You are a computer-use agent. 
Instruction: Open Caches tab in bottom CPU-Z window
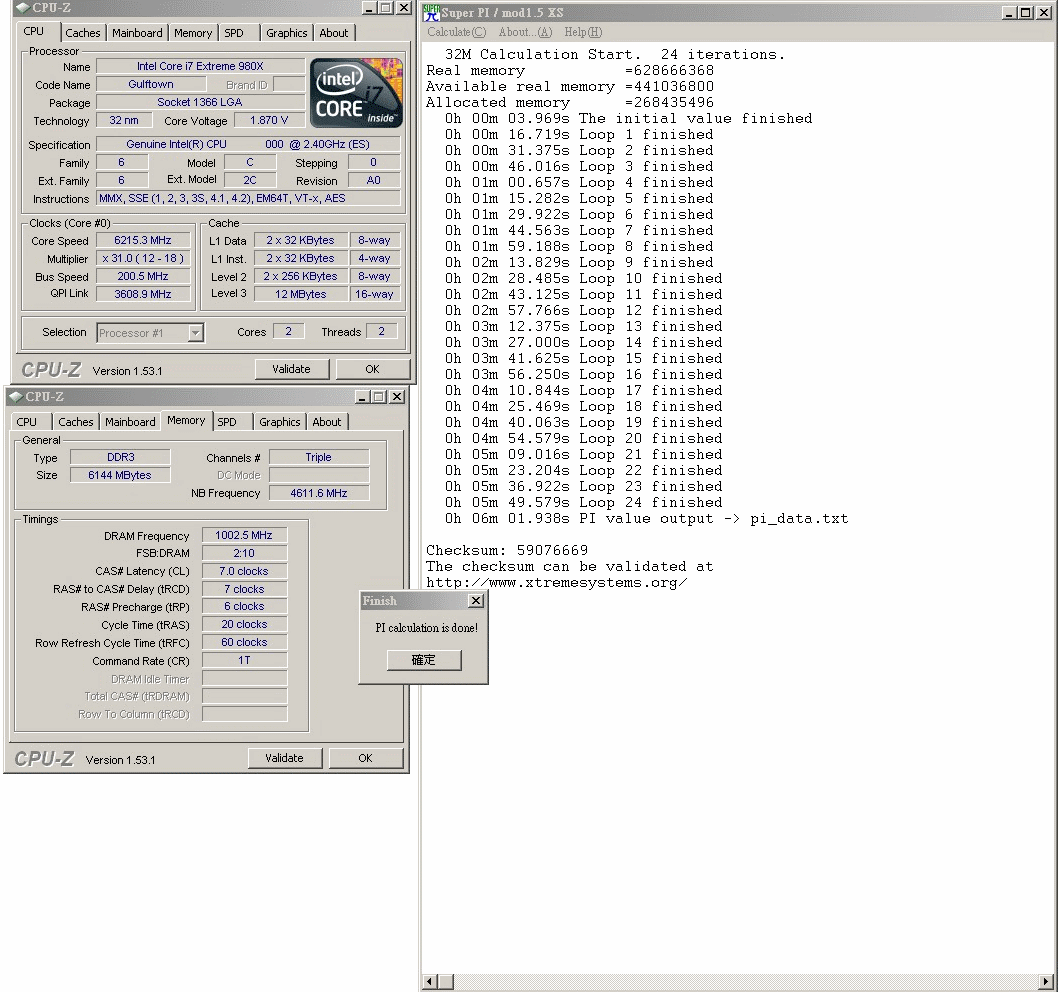[x=76, y=422]
